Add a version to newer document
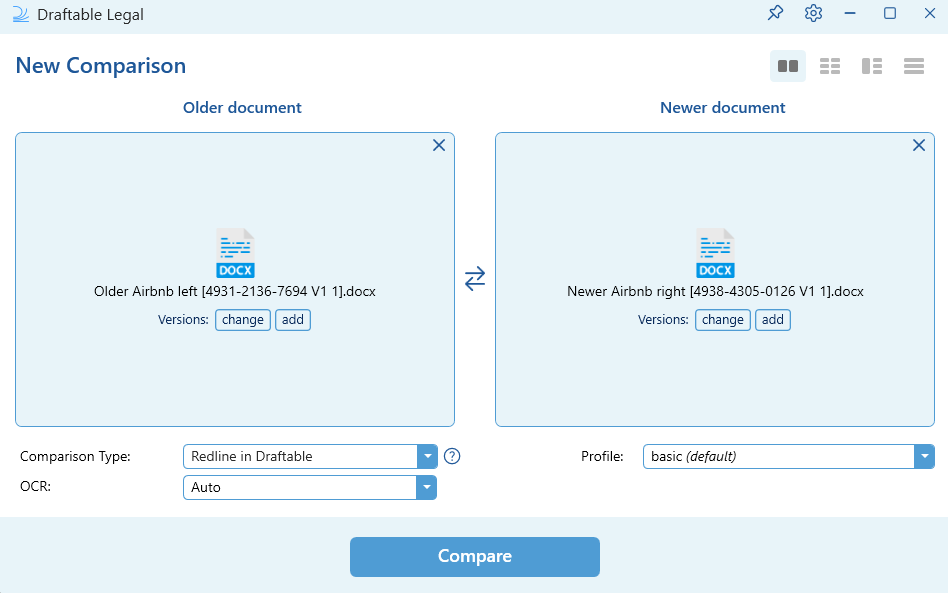Image resolution: width=948 pixels, height=593 pixels. (773, 320)
